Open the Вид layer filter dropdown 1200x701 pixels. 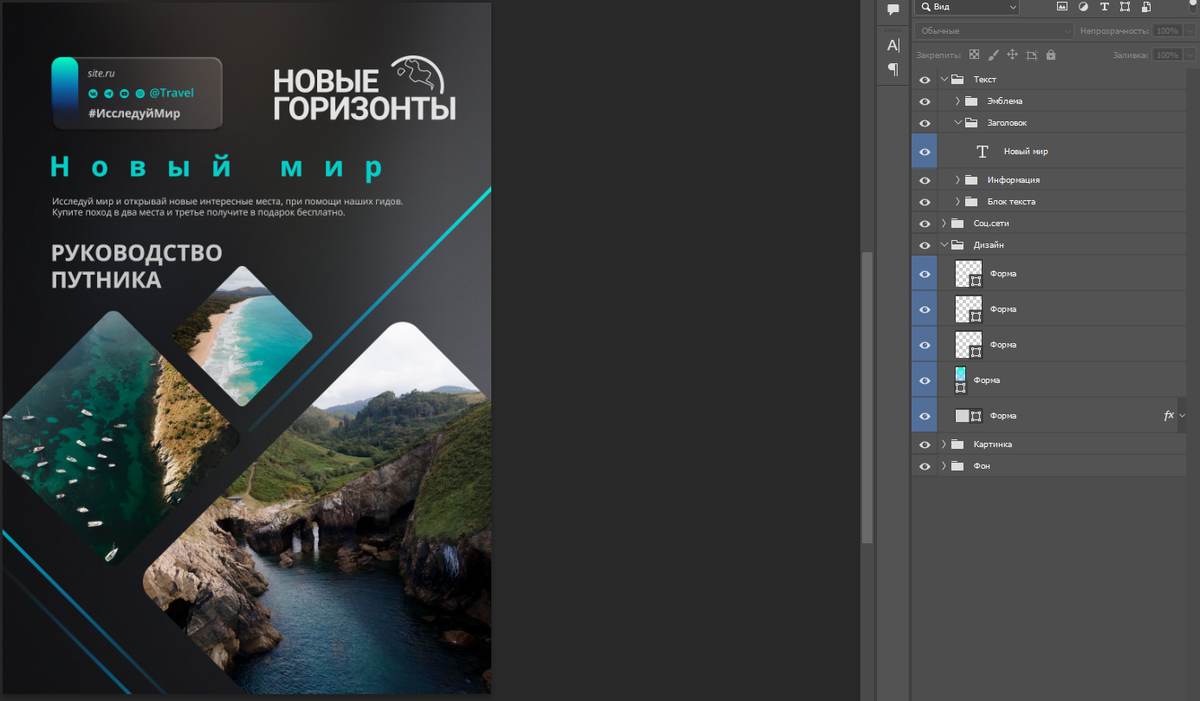point(967,7)
